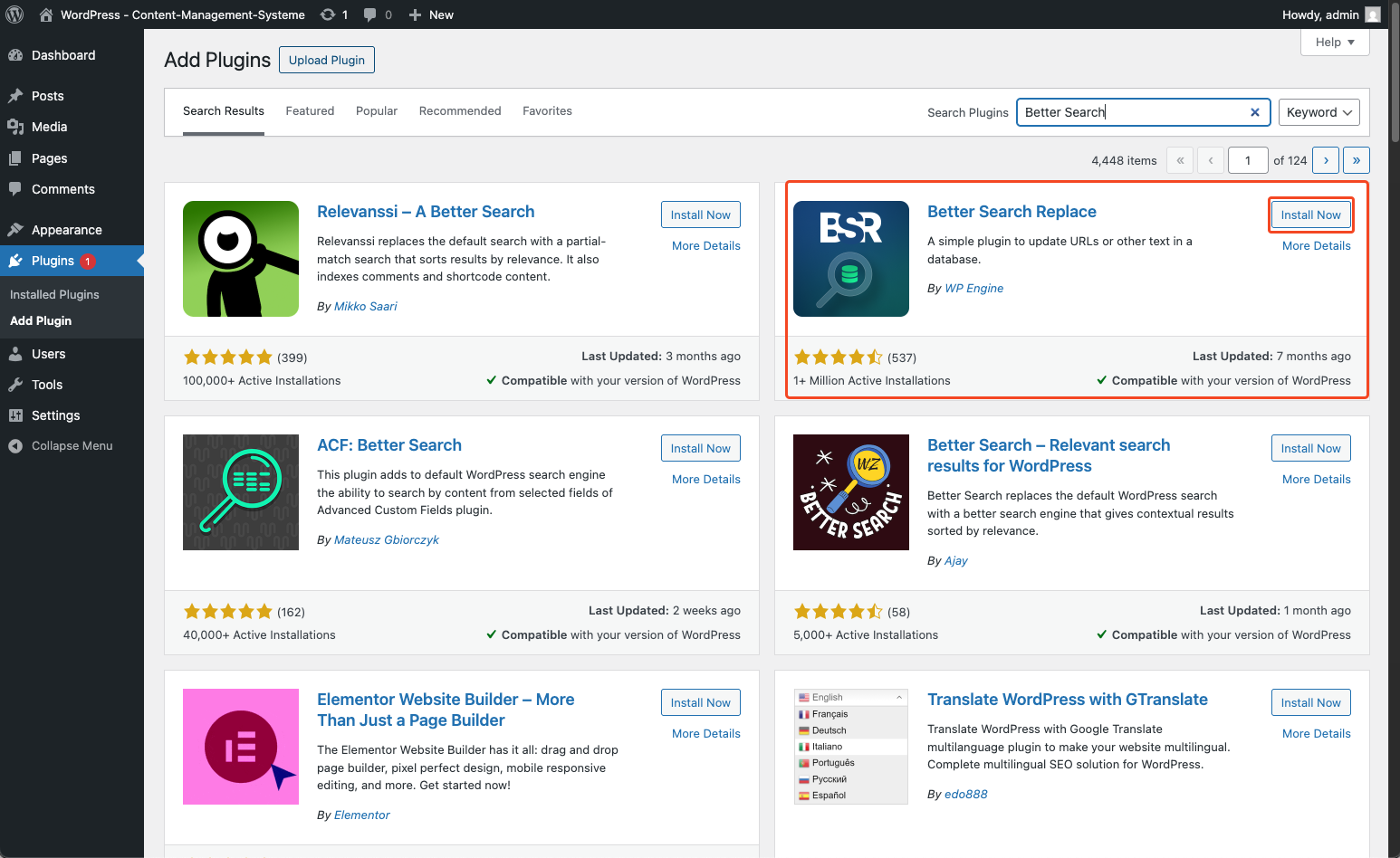The image size is (1400, 858).
Task: Go to the next results page
Action: pos(1326,160)
